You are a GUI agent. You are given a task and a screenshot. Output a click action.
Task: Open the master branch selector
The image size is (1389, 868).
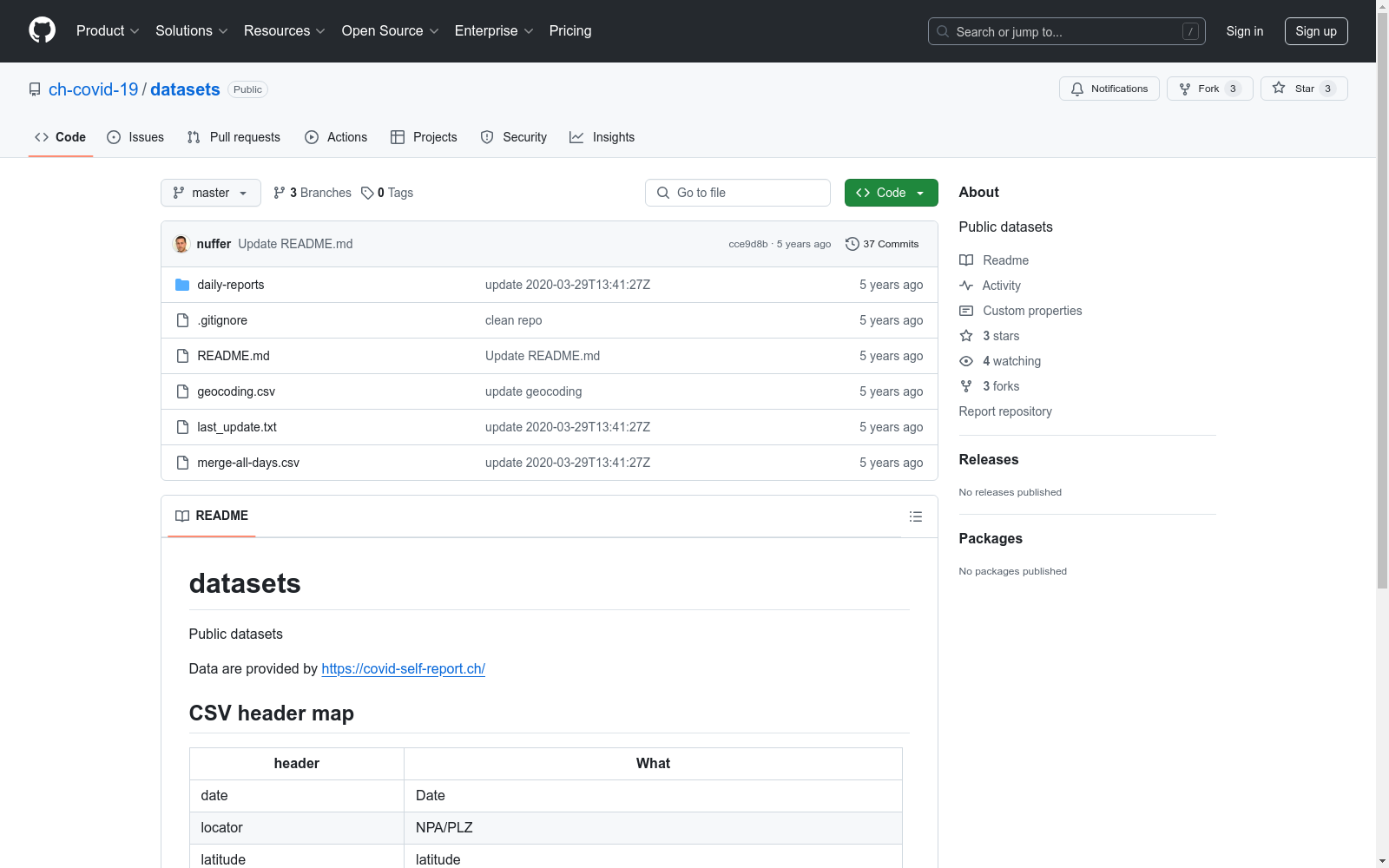(211, 193)
